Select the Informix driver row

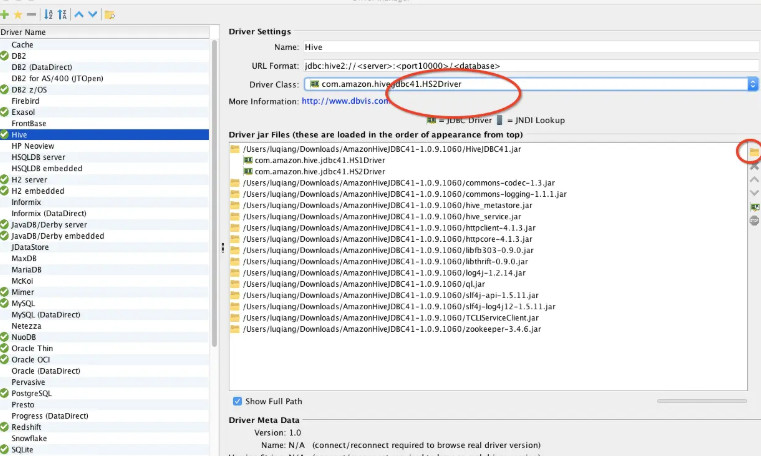(105, 202)
